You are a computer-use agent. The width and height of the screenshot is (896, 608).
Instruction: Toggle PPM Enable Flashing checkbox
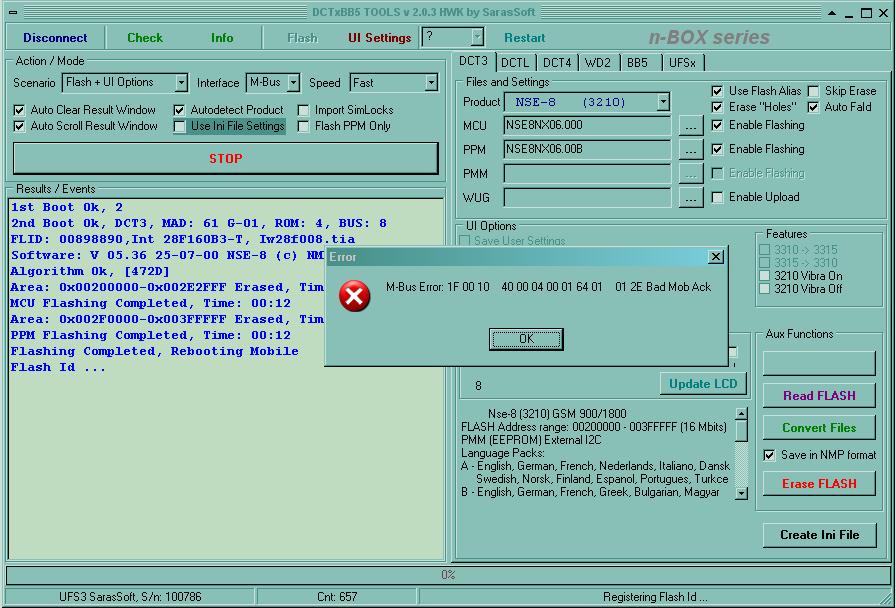pos(717,149)
